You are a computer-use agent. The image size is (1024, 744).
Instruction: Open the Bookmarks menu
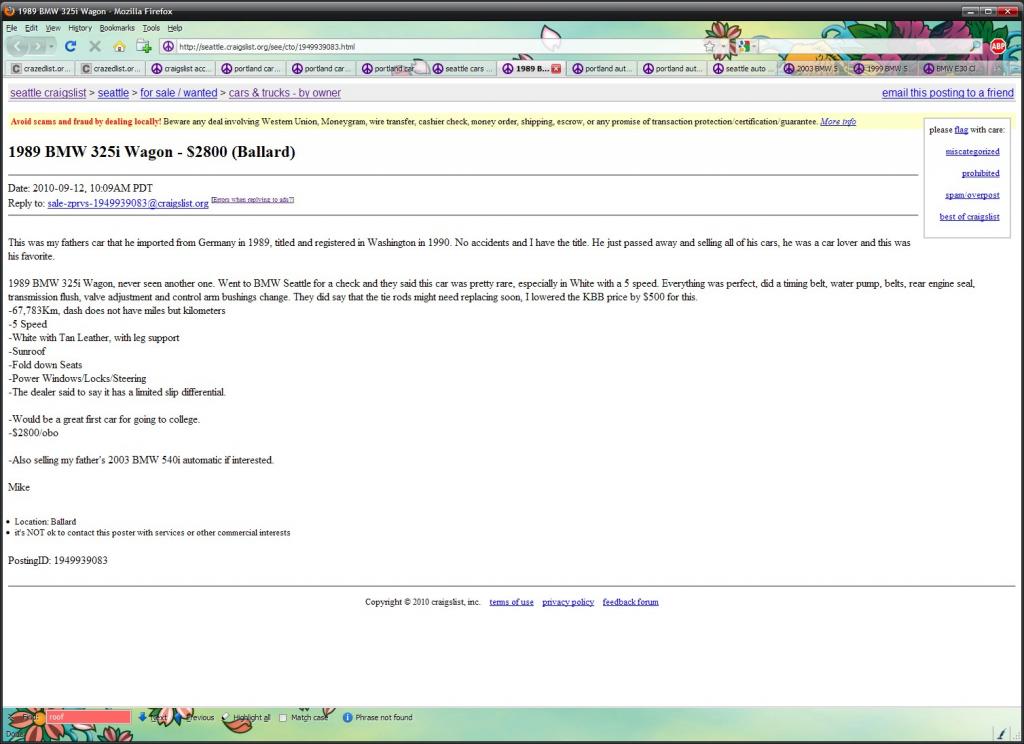coord(116,28)
